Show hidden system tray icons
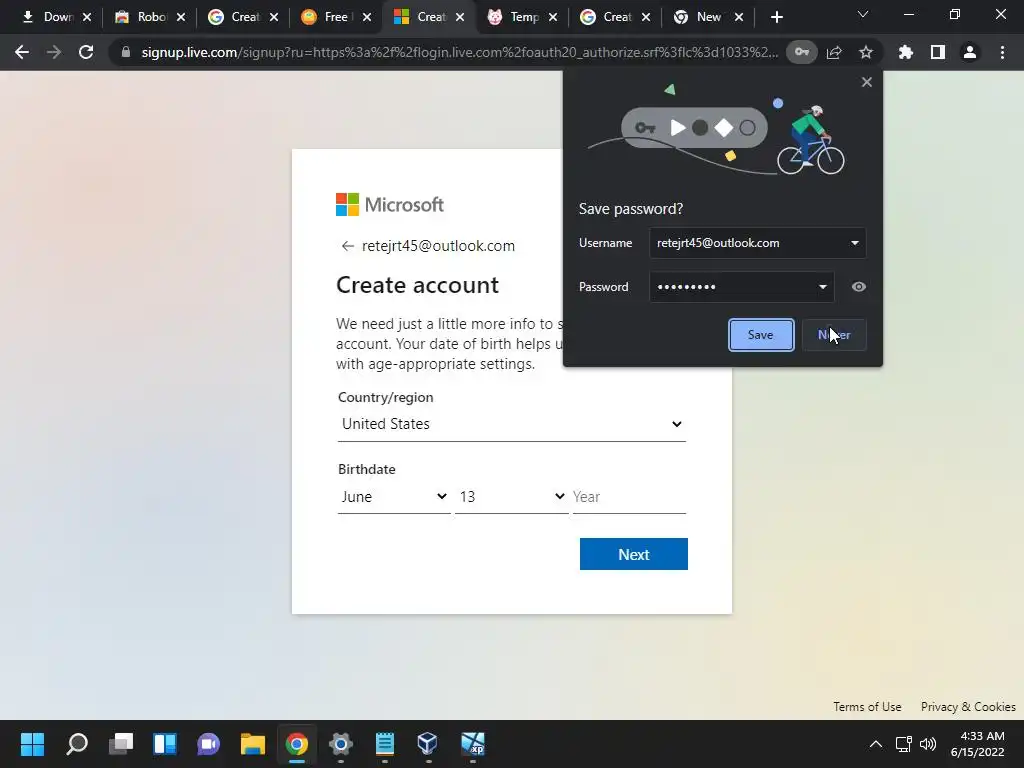 click(x=876, y=744)
